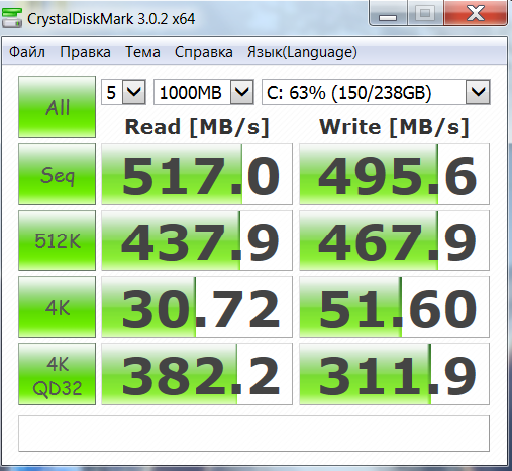Open the Справка menu
This screenshot has width=512, height=471.
tap(204, 52)
